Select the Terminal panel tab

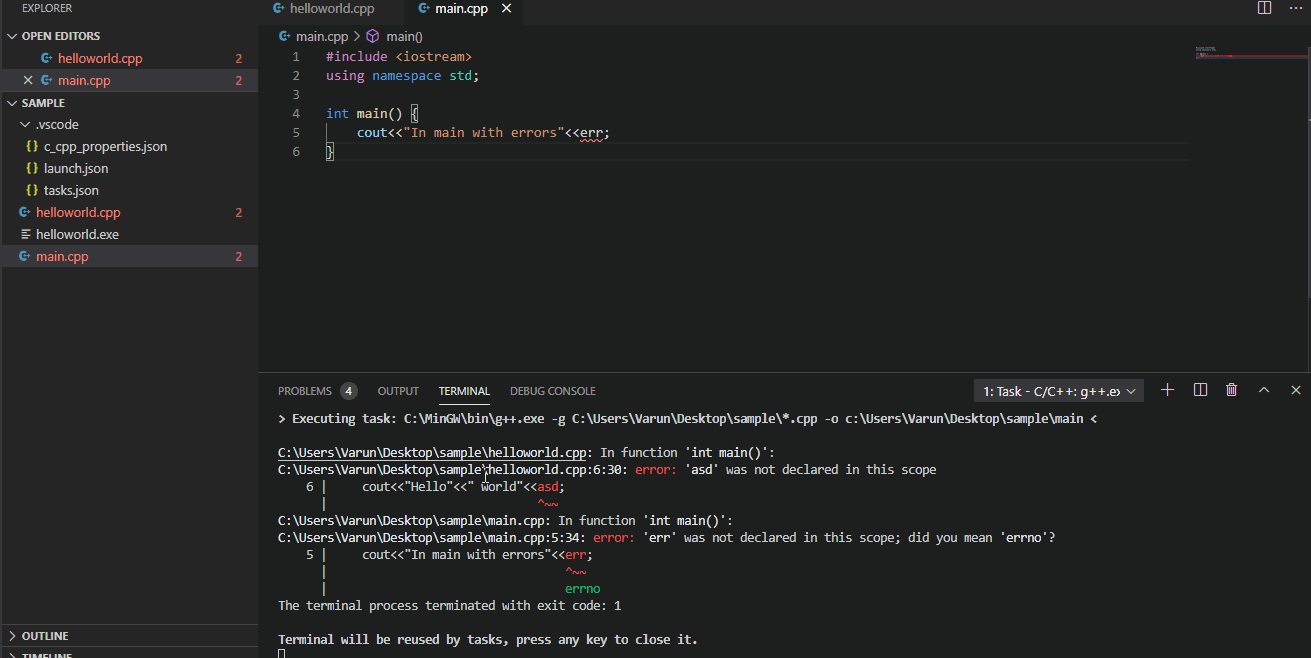464,391
